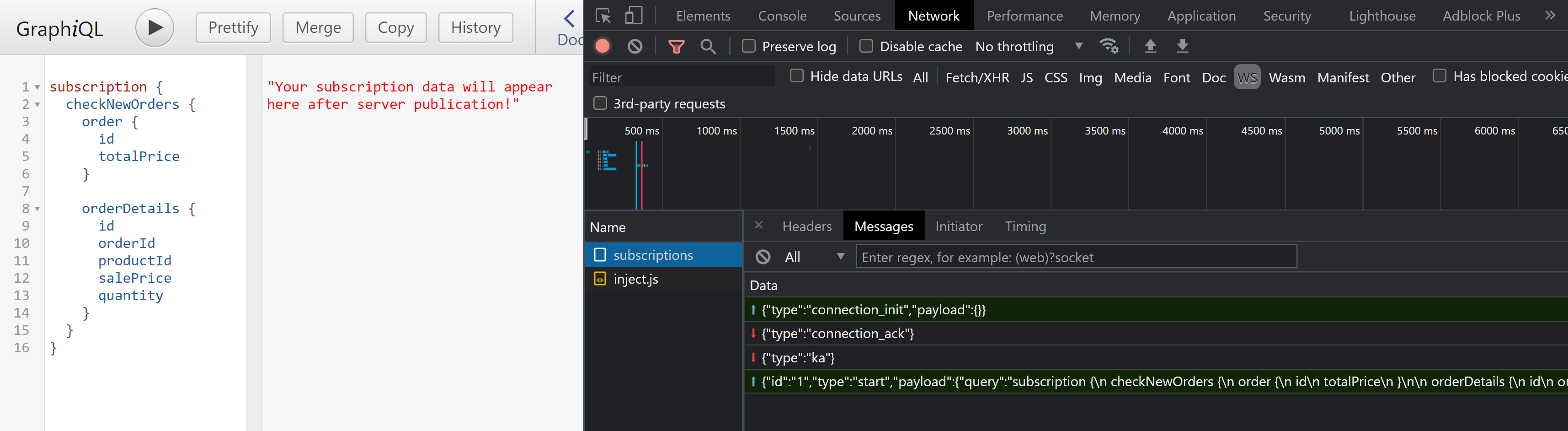This screenshot has height=431, width=1568.
Task: Open the Adblock Plus tab
Action: coord(1482,16)
